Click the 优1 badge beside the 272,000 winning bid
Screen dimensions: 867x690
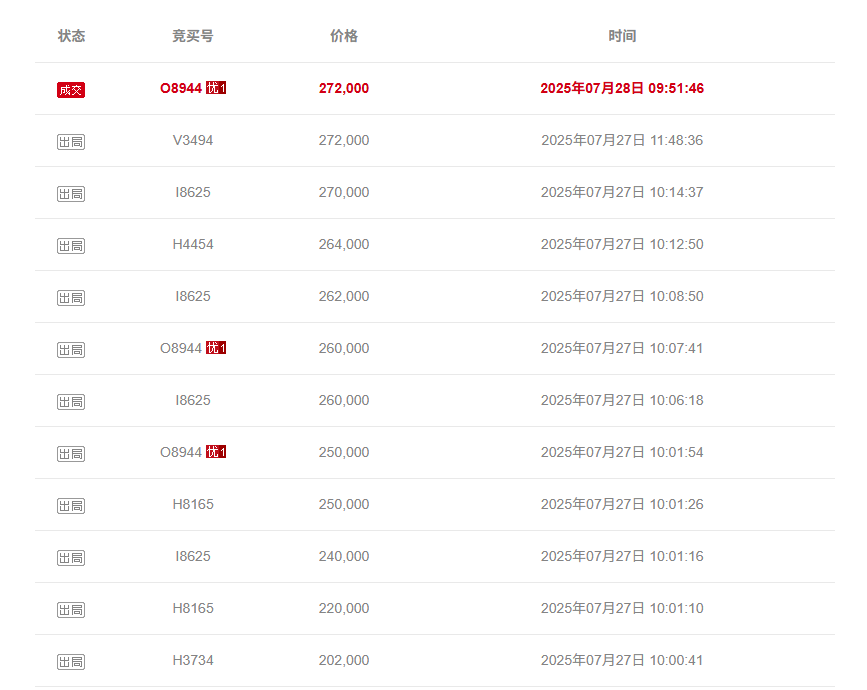click(x=216, y=88)
